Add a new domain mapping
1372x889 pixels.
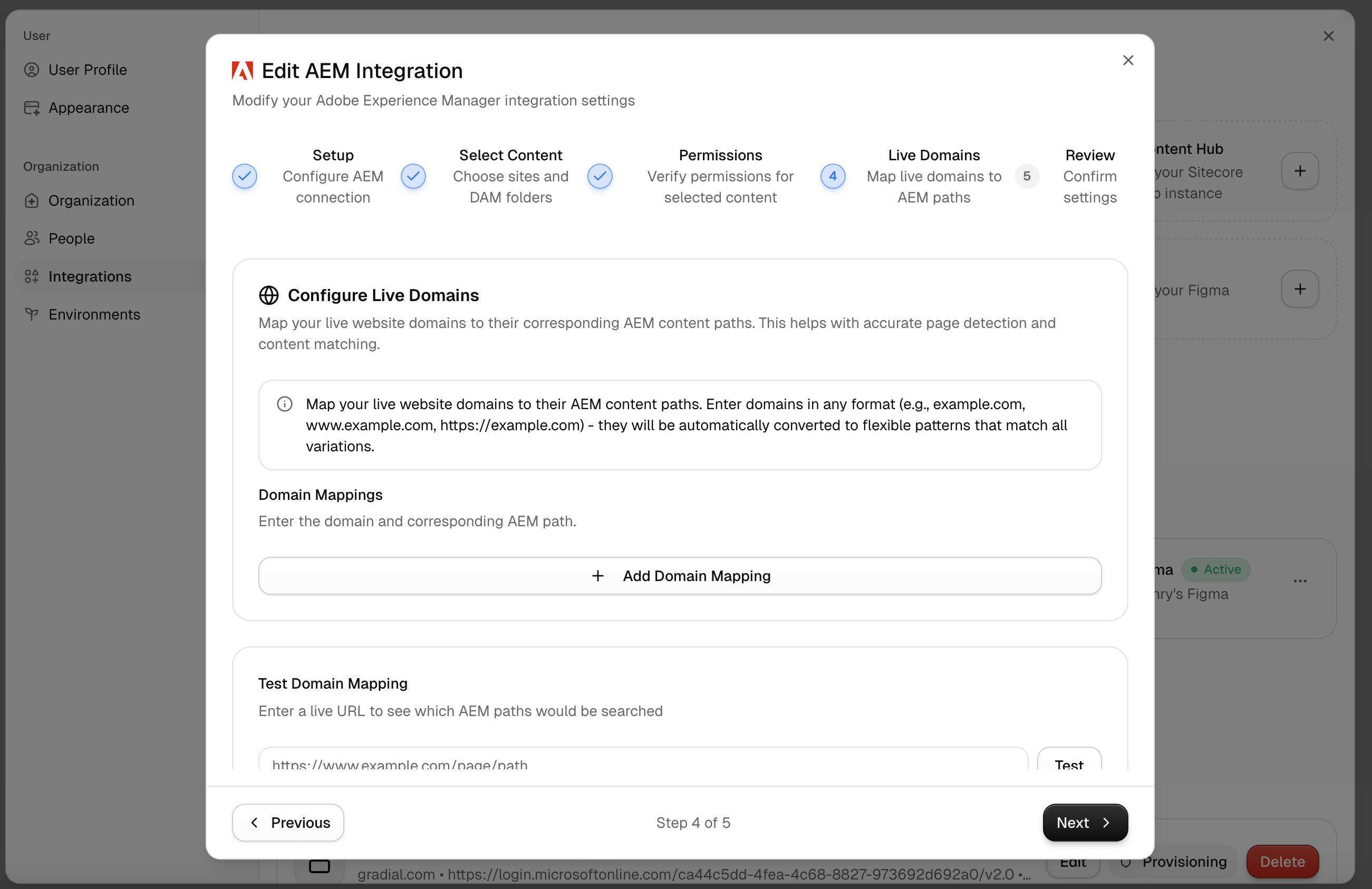pos(680,576)
